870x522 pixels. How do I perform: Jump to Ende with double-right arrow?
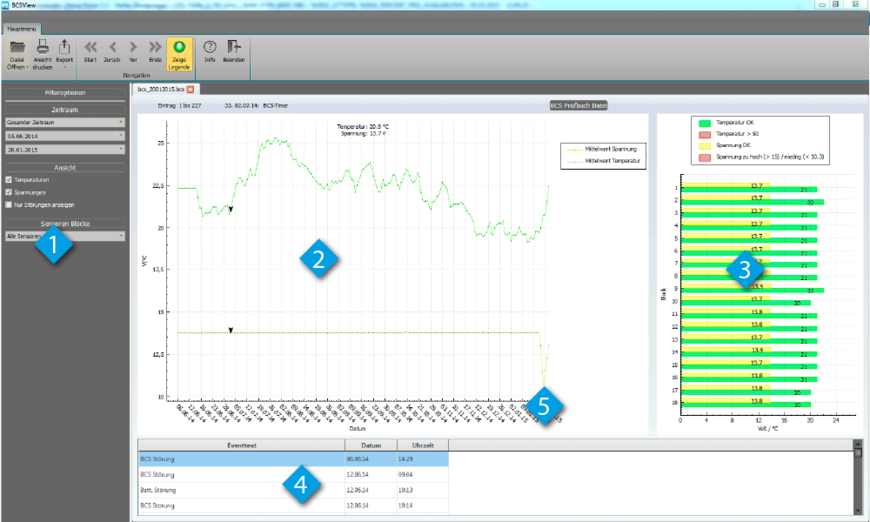coord(155,50)
